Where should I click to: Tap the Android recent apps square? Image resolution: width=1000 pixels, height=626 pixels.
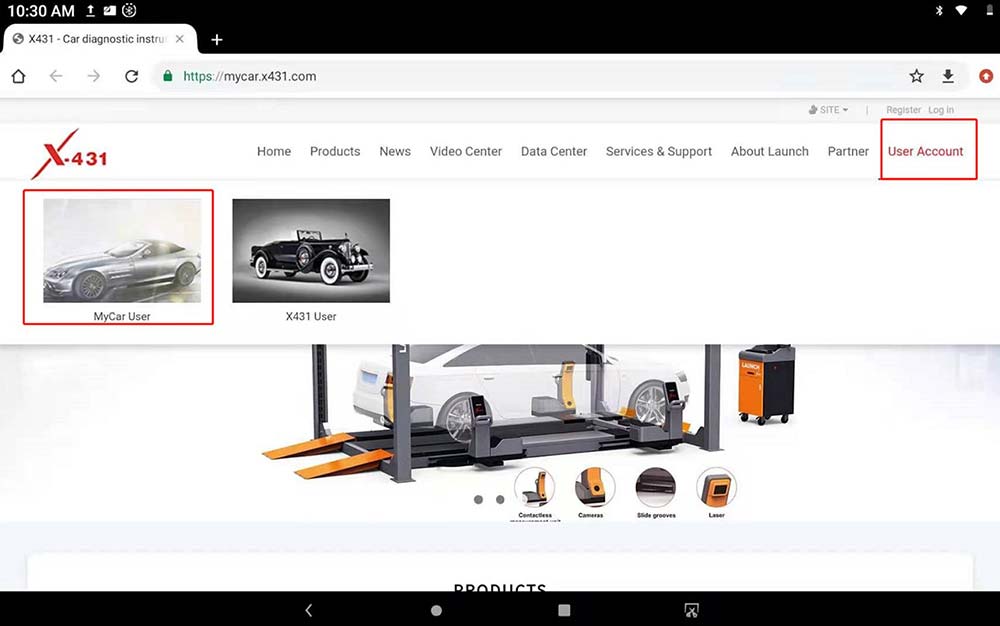tap(564, 611)
